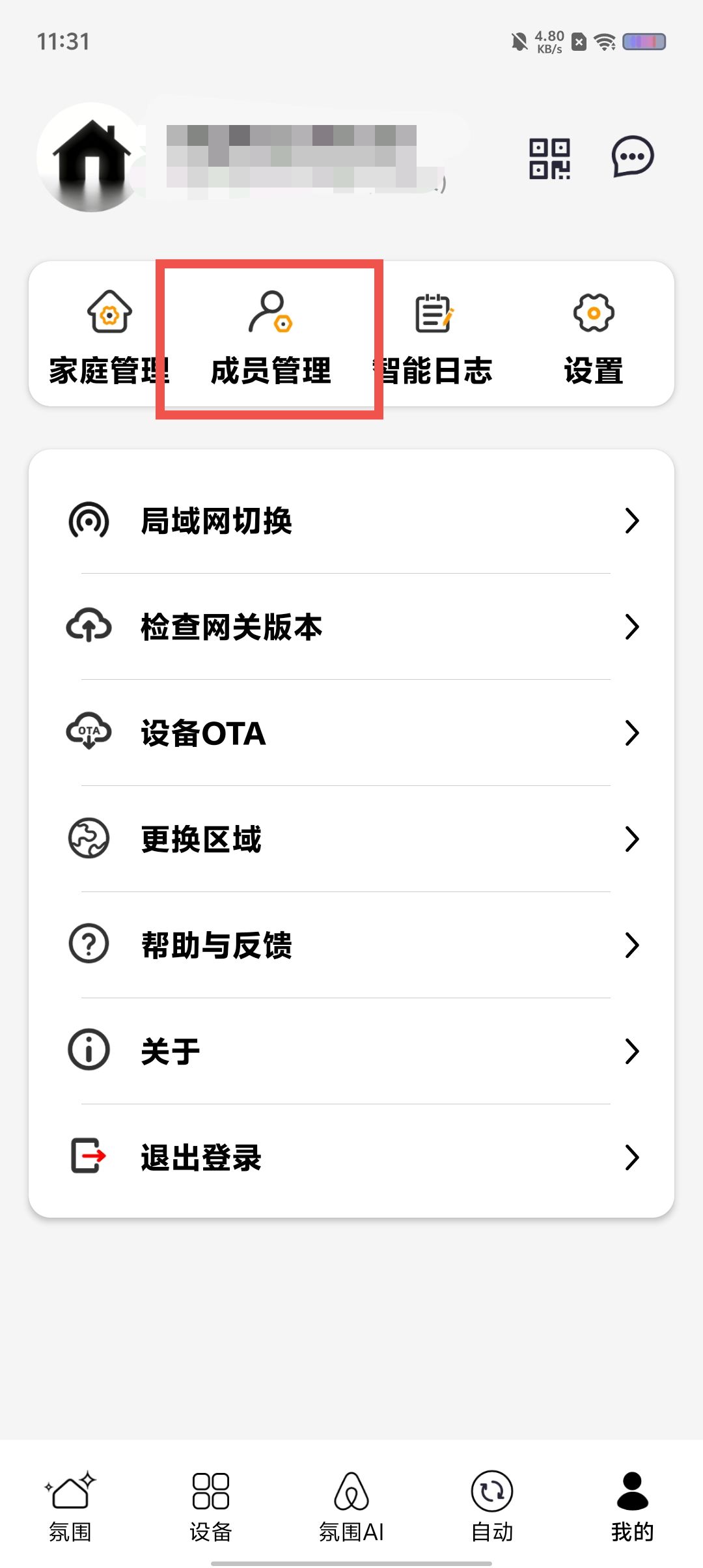
Task: Go to the 自动 automation tab
Action: [x=492, y=1505]
